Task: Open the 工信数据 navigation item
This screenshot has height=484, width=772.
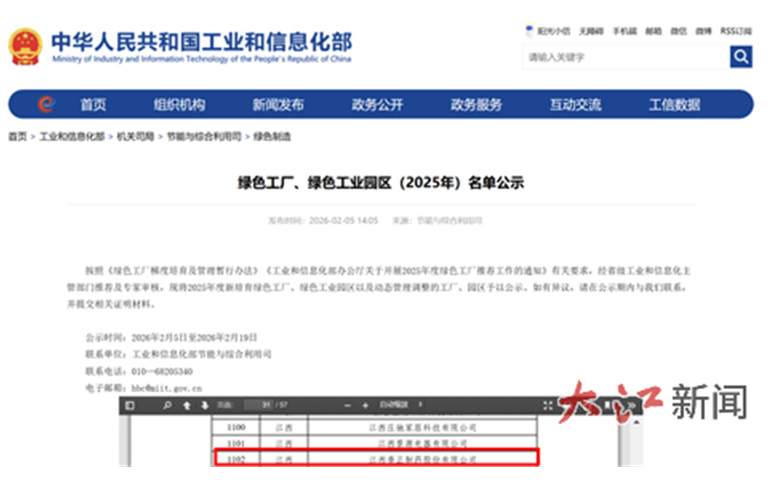Action: coord(674,105)
